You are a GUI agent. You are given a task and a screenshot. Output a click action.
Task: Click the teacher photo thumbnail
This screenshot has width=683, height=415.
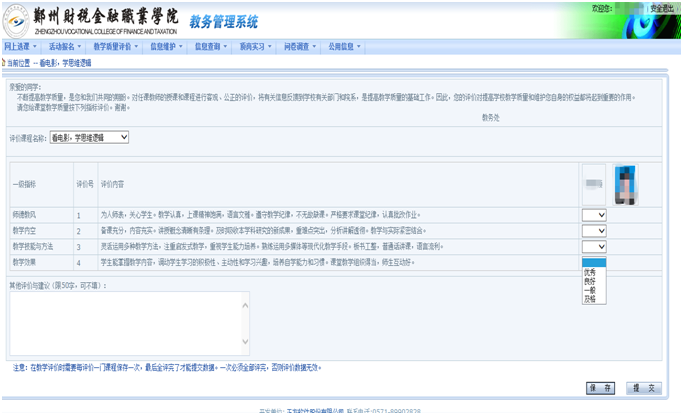click(626, 185)
